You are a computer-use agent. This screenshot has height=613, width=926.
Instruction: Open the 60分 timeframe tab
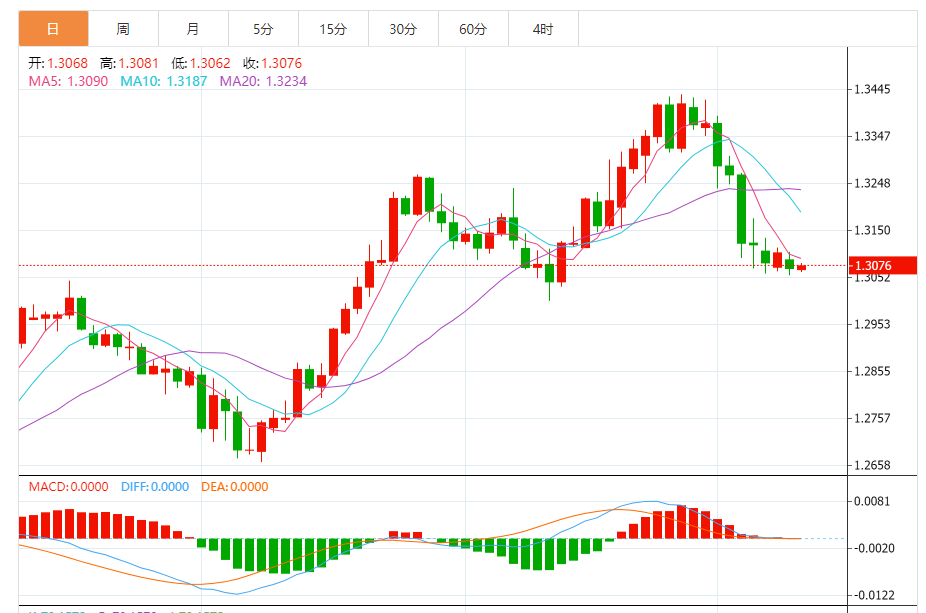click(x=473, y=28)
